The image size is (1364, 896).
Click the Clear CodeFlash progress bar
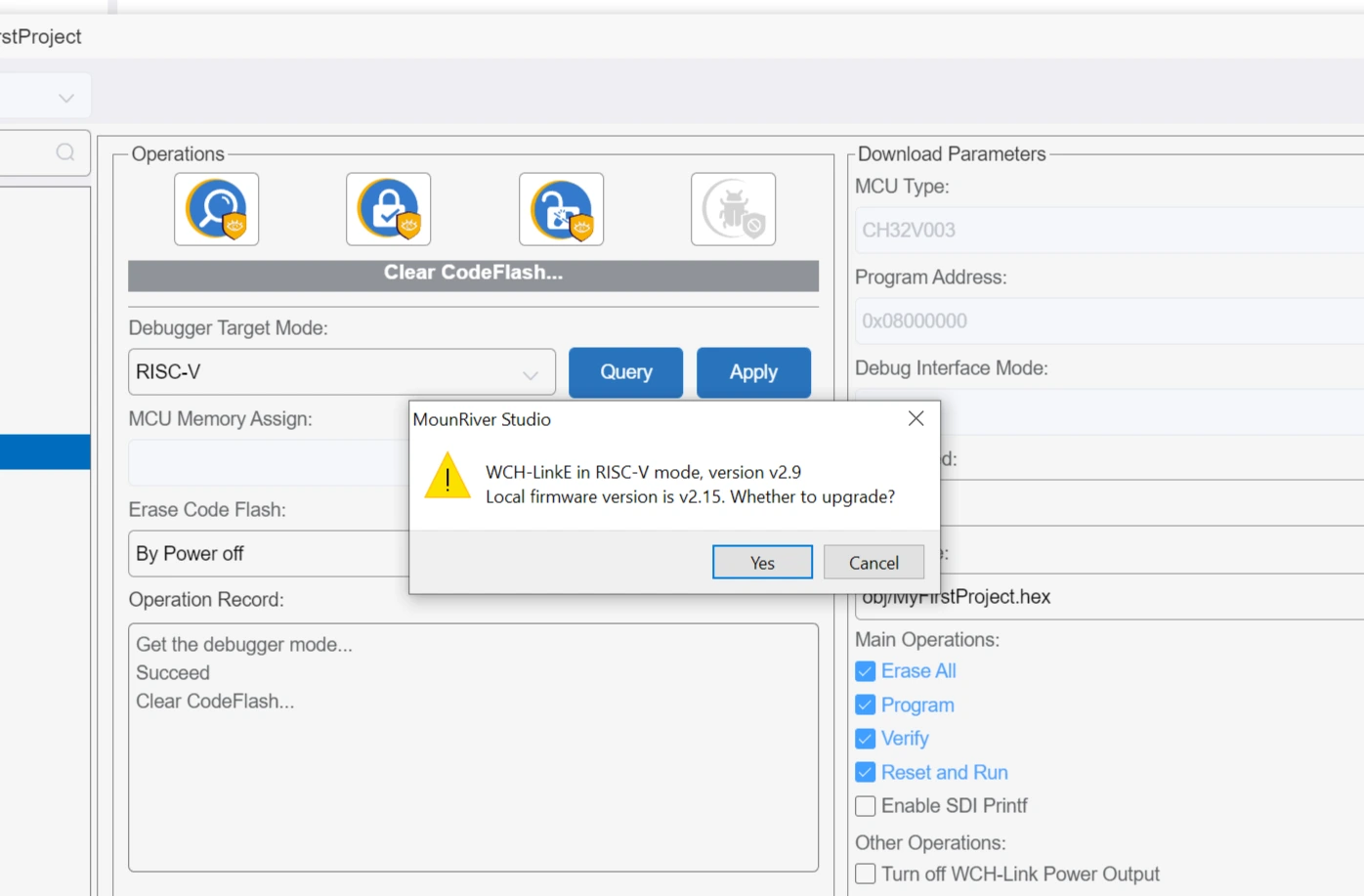(x=473, y=275)
